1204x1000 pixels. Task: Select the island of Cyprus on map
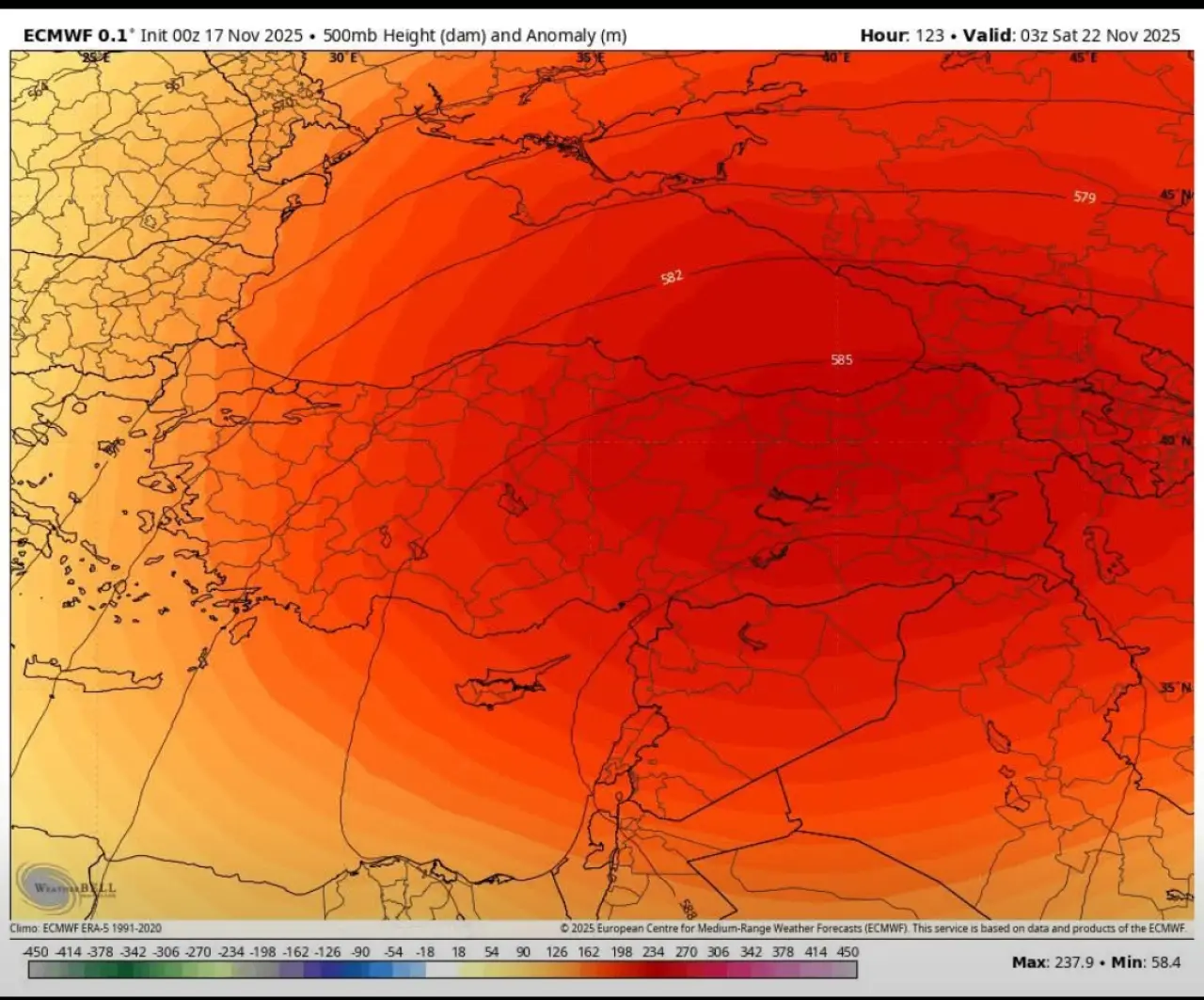[508, 681]
